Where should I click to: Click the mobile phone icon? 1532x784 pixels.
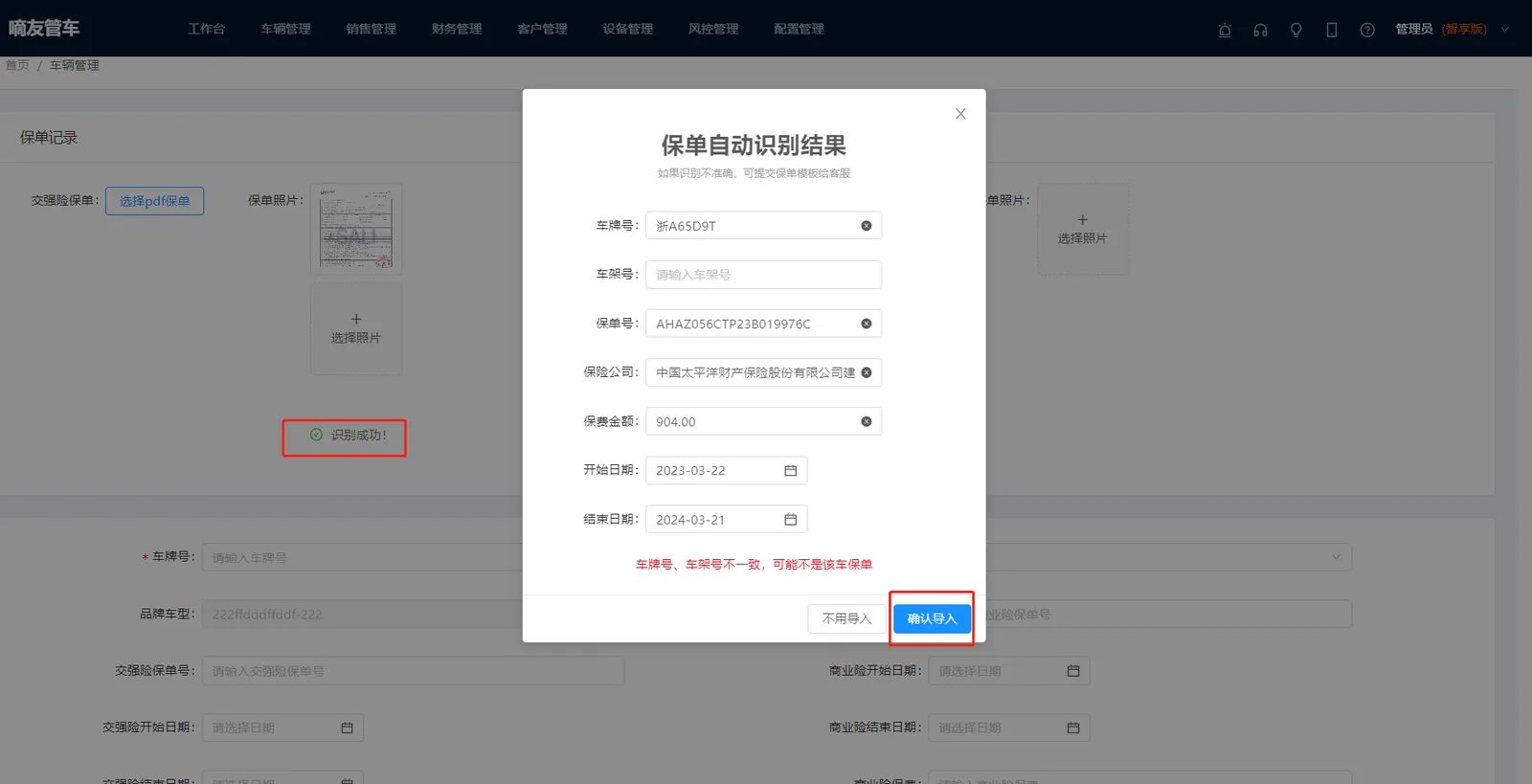point(1332,30)
